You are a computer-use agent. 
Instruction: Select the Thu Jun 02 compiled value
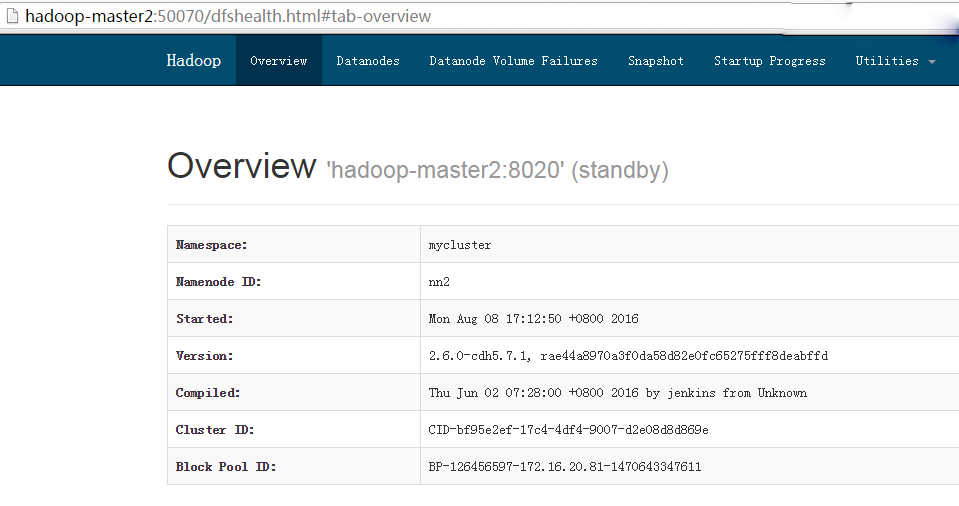pyautogui.click(x=618, y=393)
